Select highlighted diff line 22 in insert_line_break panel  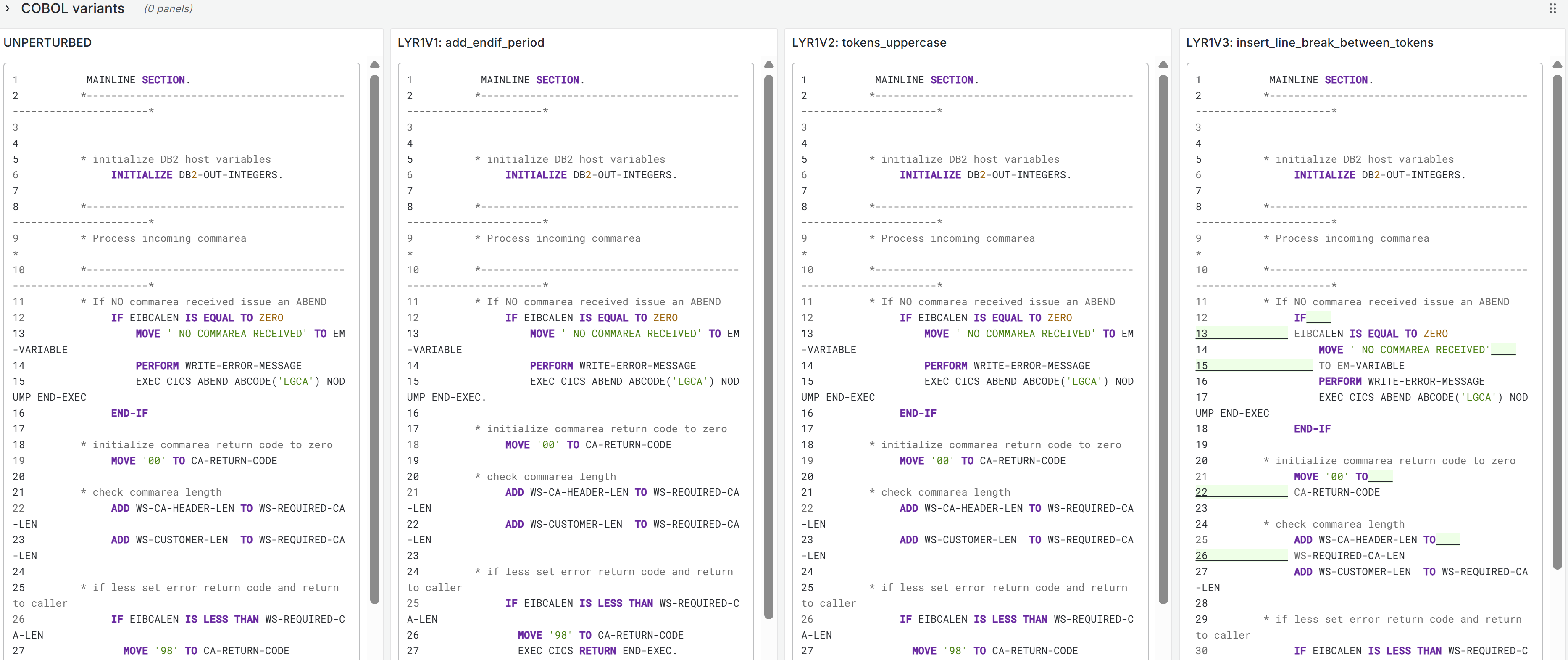click(x=1242, y=492)
